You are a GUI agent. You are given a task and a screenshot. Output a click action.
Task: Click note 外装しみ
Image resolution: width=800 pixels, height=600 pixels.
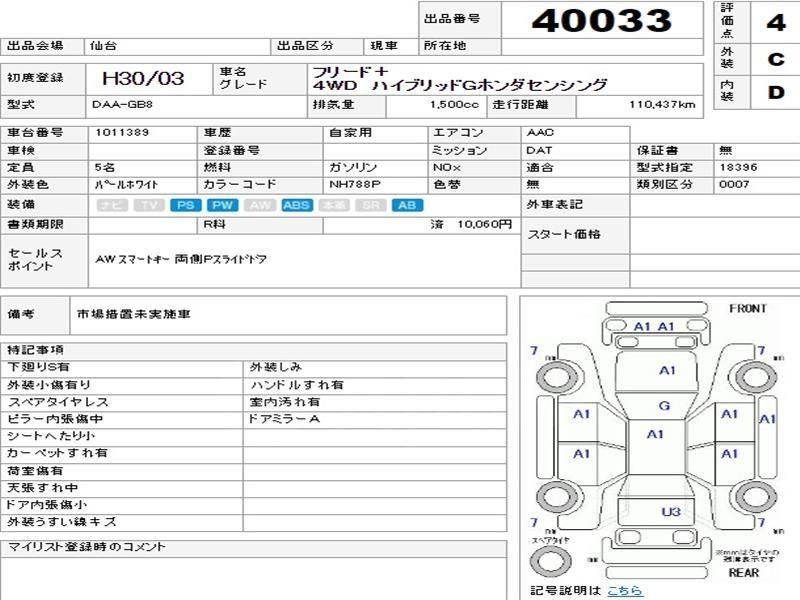[276, 367]
